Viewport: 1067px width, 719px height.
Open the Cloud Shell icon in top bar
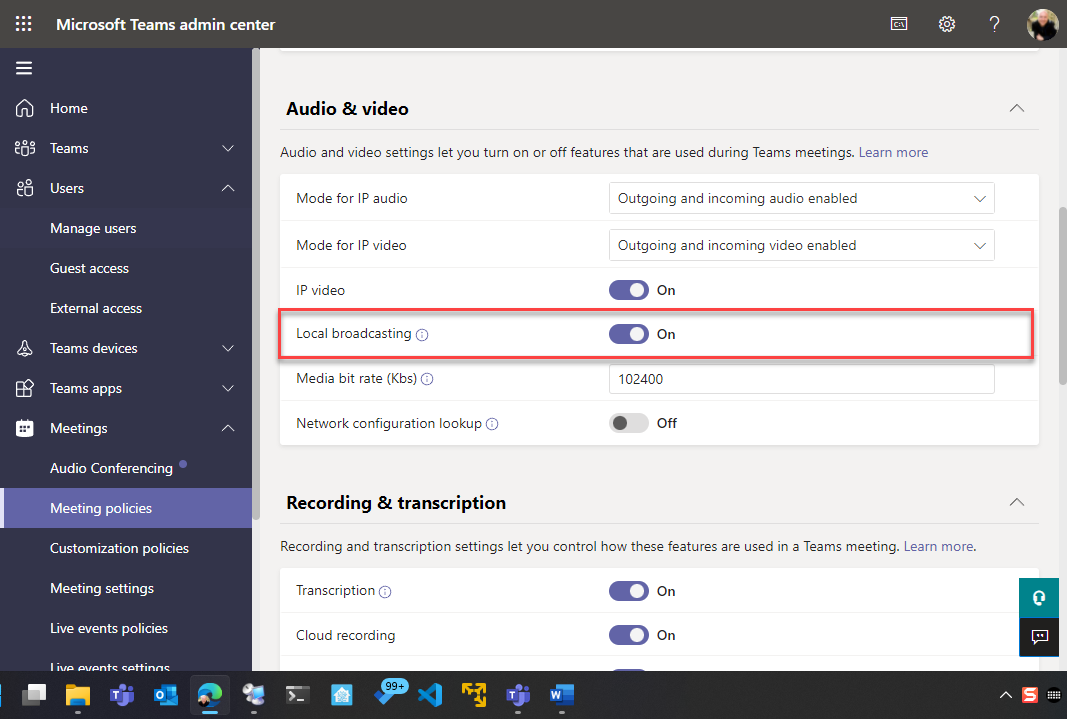pos(898,23)
